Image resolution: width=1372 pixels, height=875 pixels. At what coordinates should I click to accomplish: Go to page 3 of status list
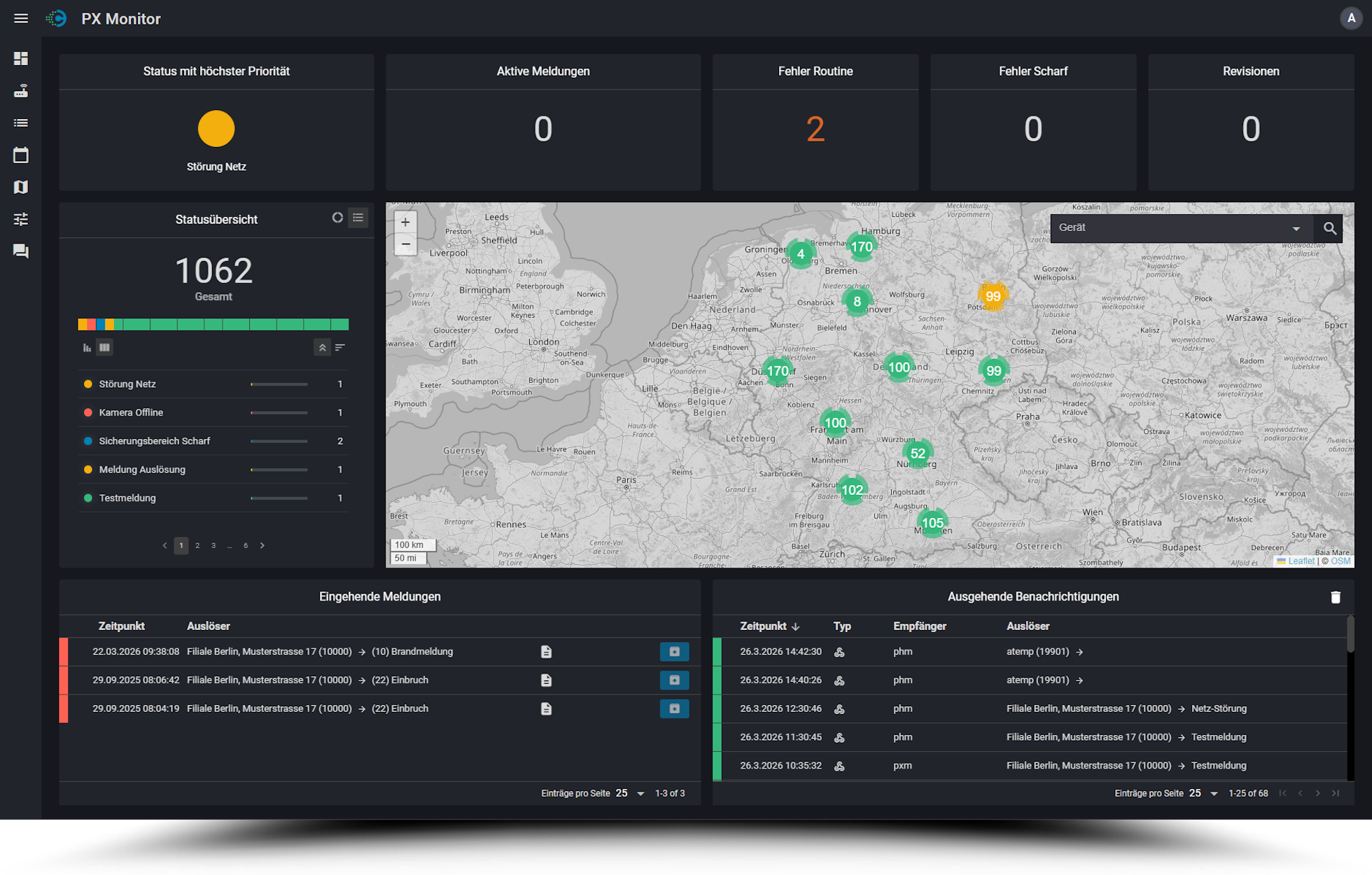213,545
